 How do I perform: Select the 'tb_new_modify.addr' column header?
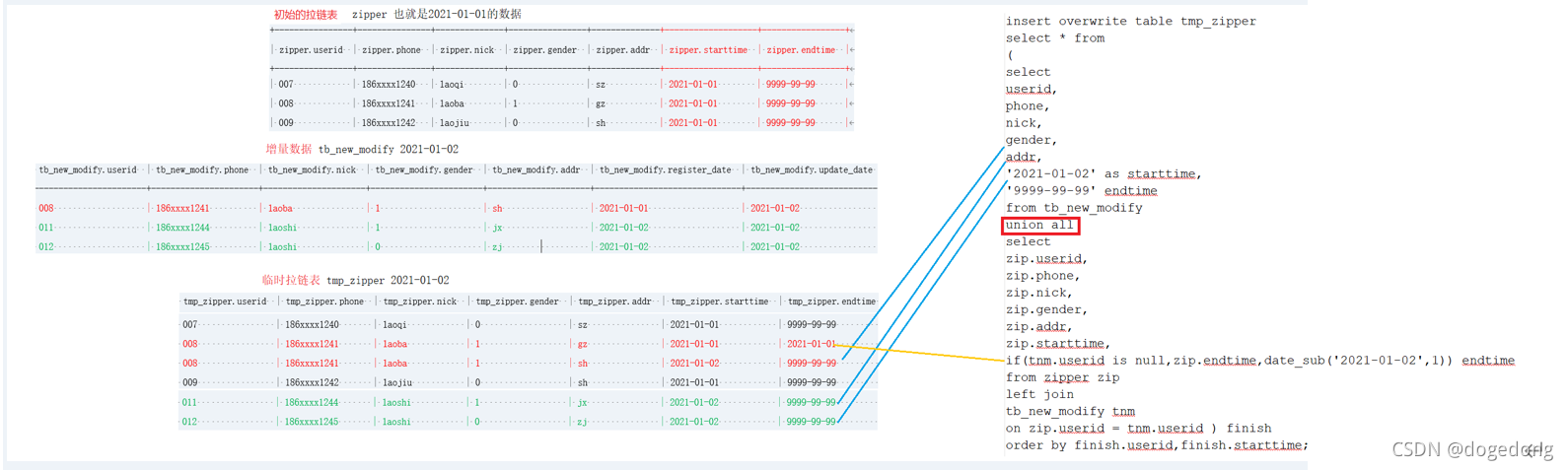(536, 170)
